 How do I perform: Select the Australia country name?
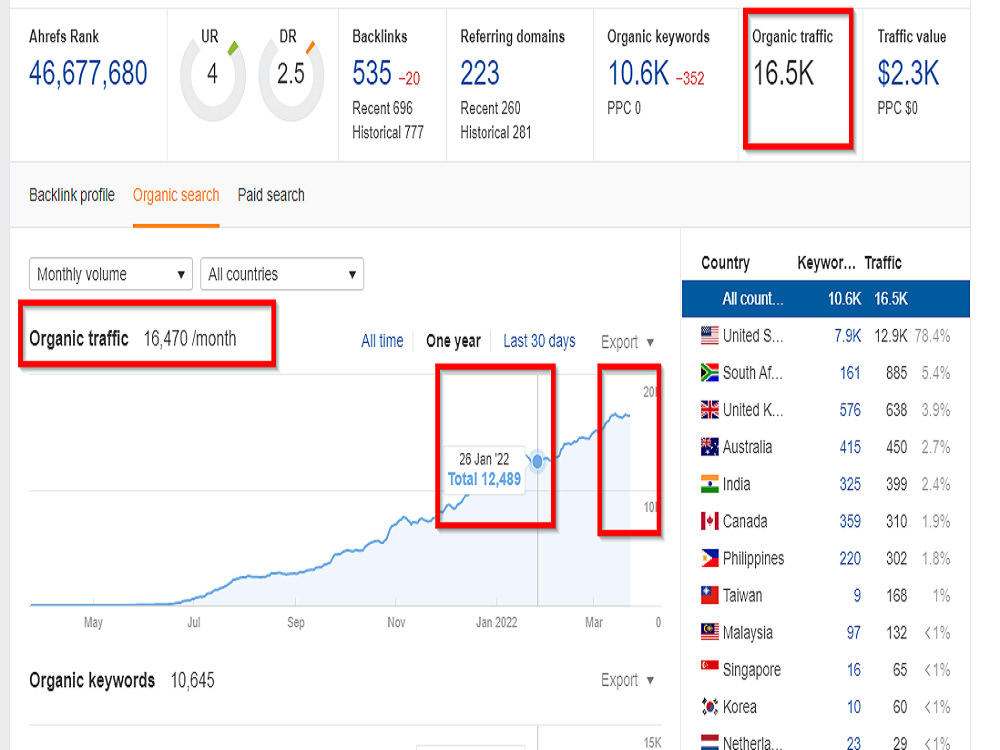click(747, 447)
